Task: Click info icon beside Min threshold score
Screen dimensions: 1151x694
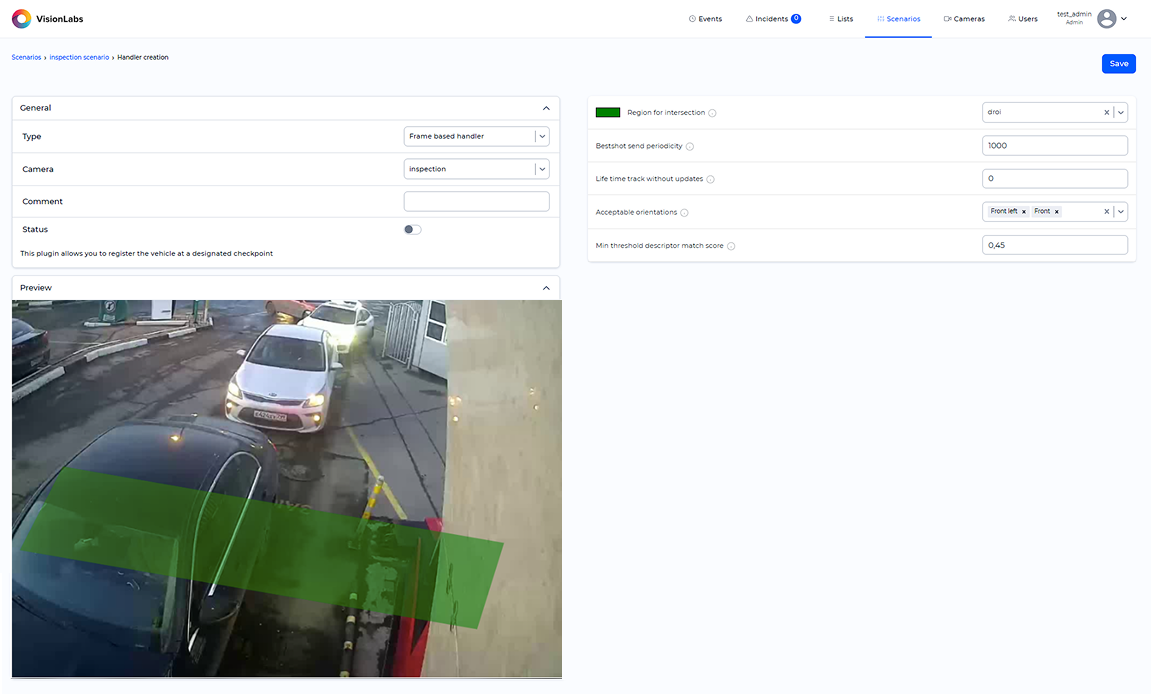Action: click(x=731, y=246)
